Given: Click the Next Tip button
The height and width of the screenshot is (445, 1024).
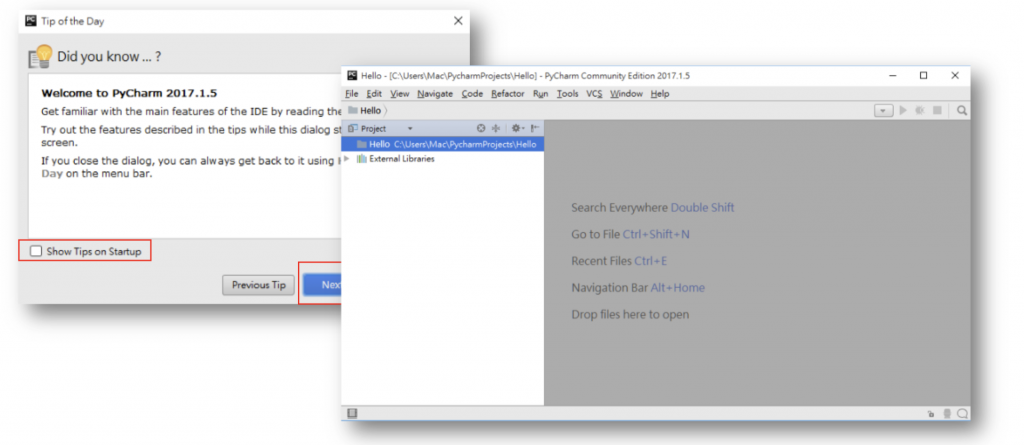Looking at the screenshot, I should click(323, 285).
